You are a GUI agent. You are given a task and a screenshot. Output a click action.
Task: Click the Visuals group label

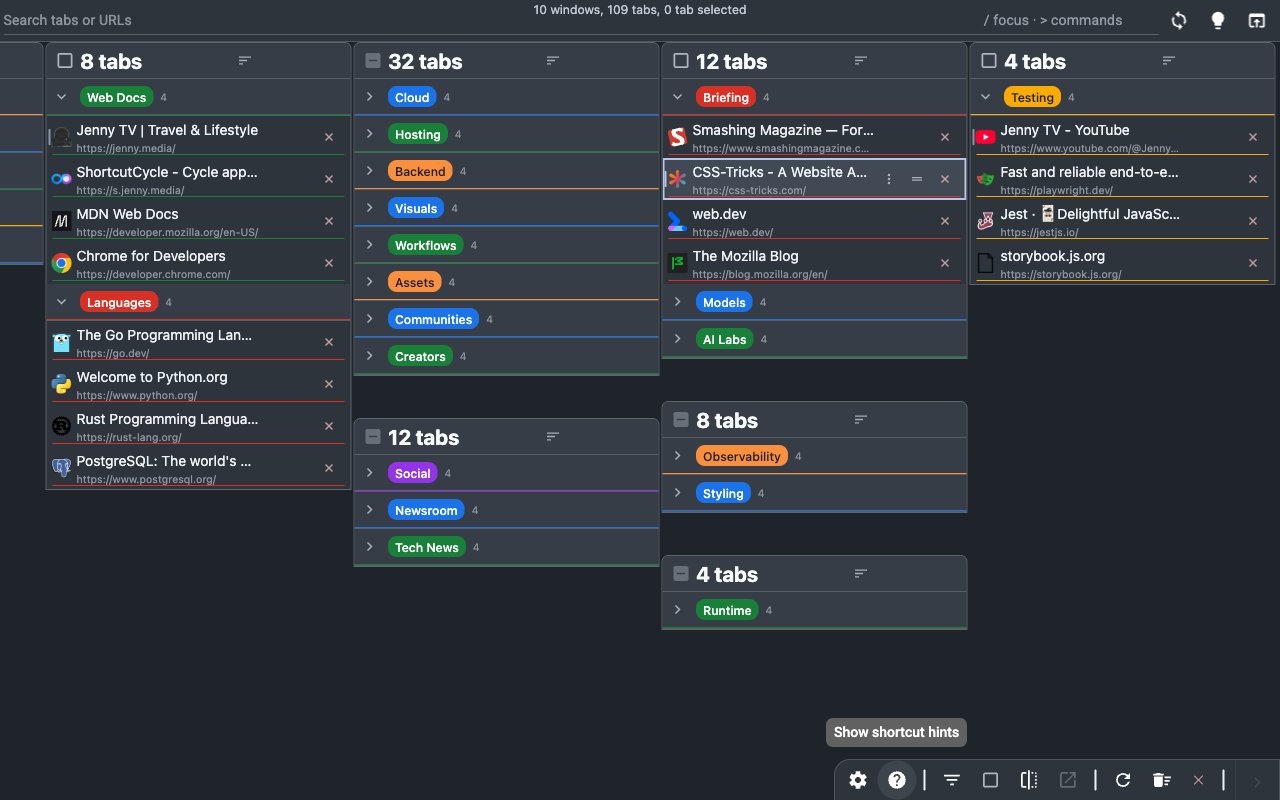(x=416, y=208)
